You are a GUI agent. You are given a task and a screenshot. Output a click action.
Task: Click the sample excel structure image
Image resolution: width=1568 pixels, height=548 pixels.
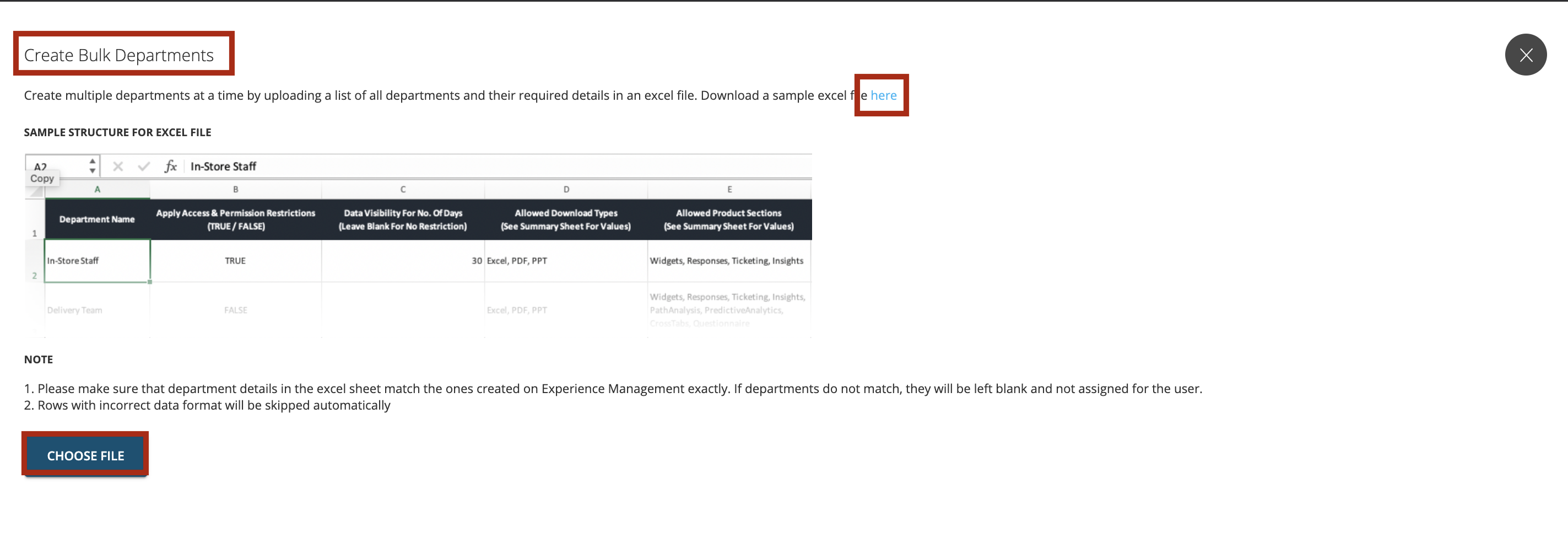coord(418,245)
